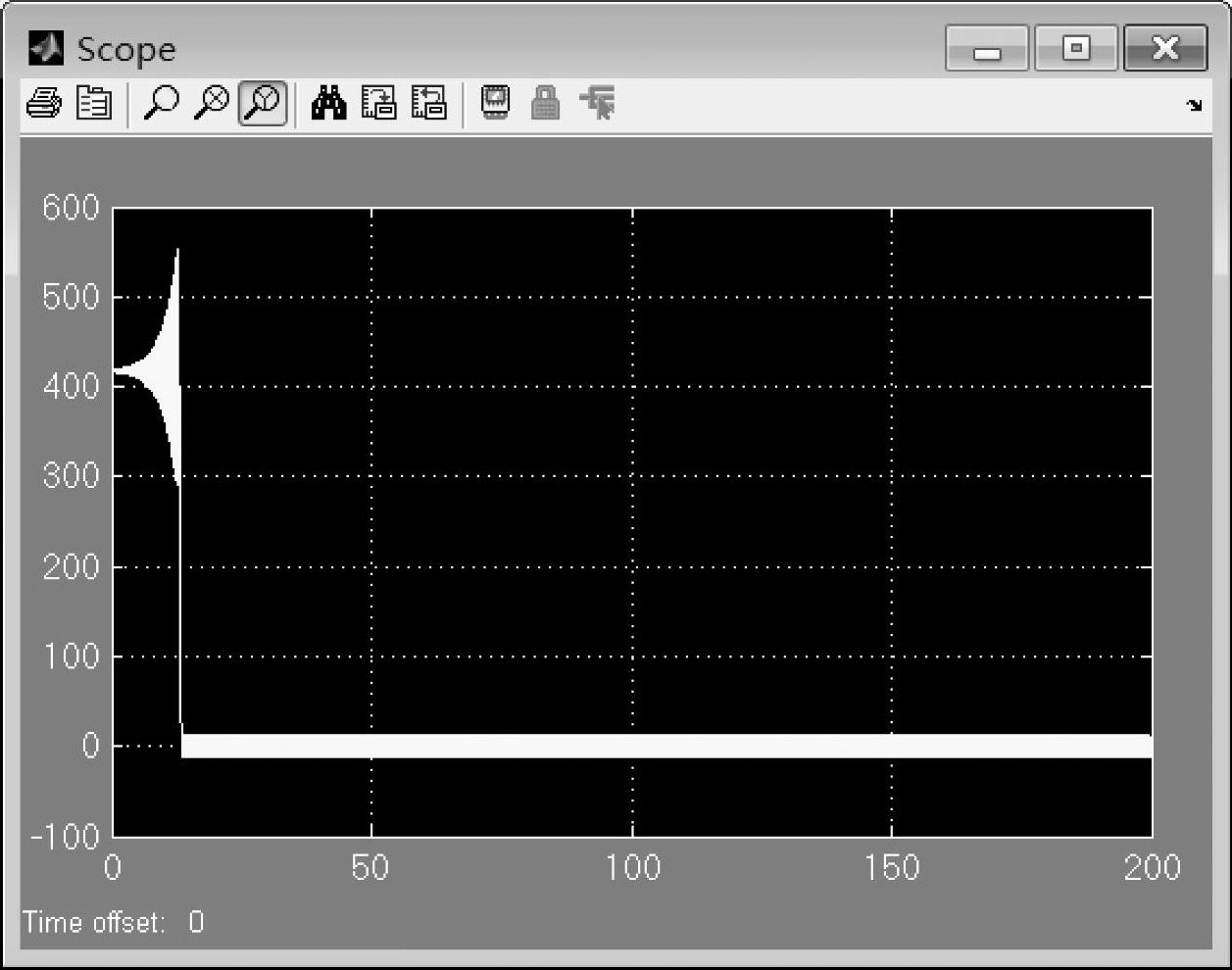Toggle the Zoom Y-axis tool
The height and width of the screenshot is (970, 1232).
point(263,103)
